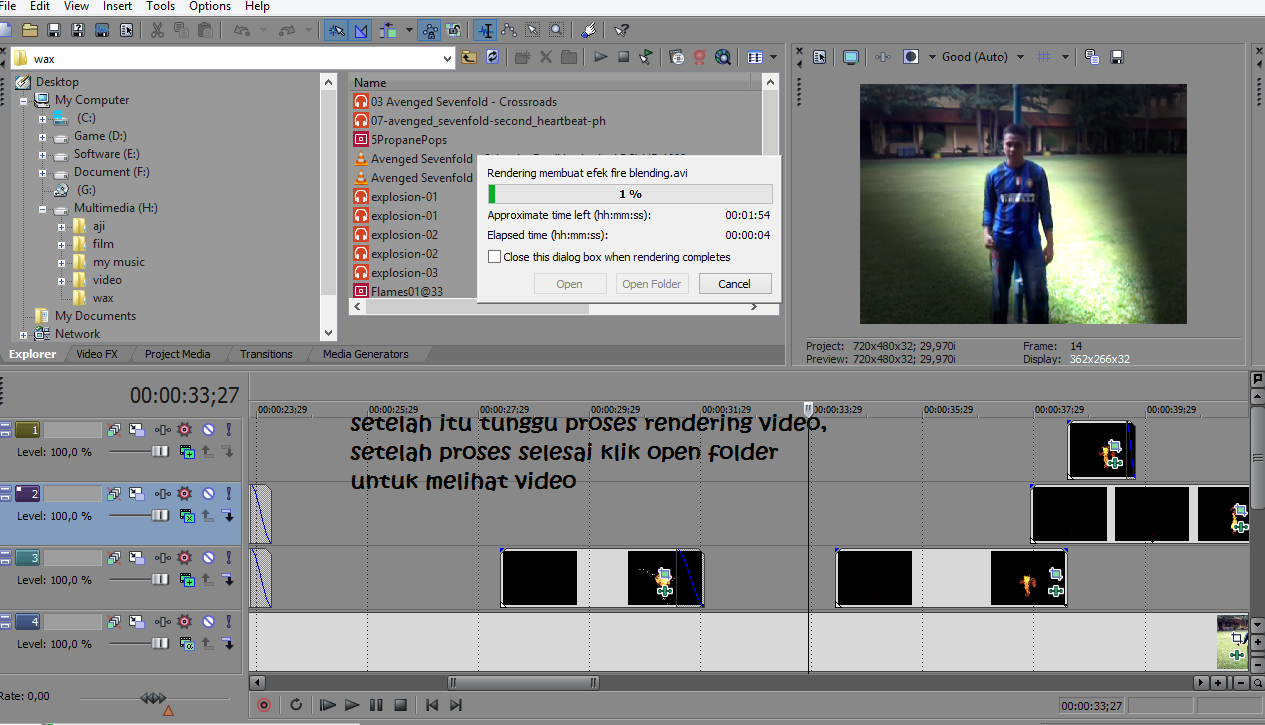This screenshot has height=725, width=1265.
Task: Click the Paste clipboard icon
Action: coord(205,29)
